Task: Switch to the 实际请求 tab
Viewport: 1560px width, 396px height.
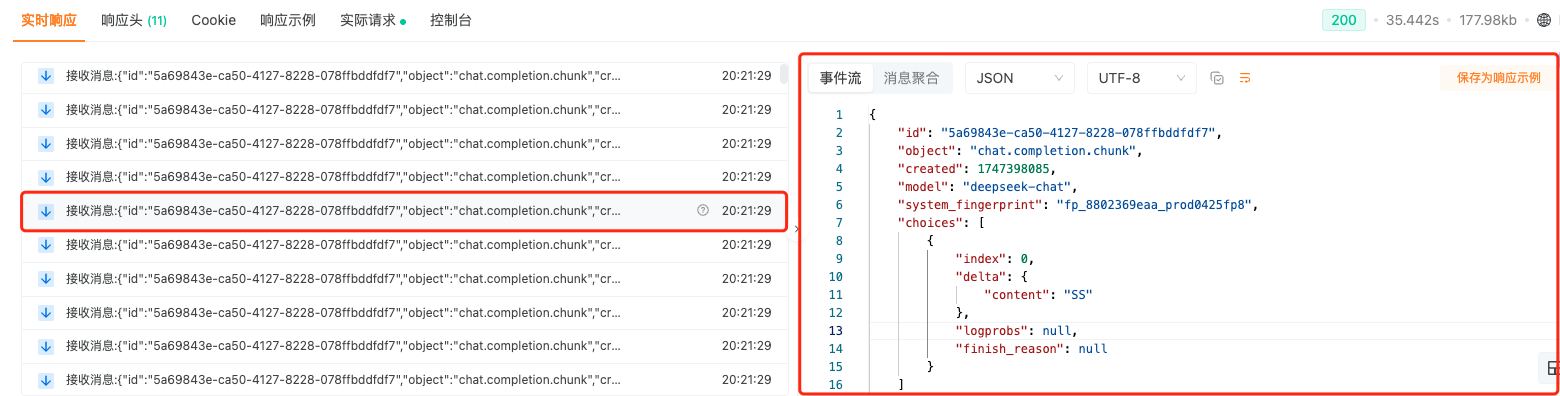Action: pyautogui.click(x=373, y=20)
